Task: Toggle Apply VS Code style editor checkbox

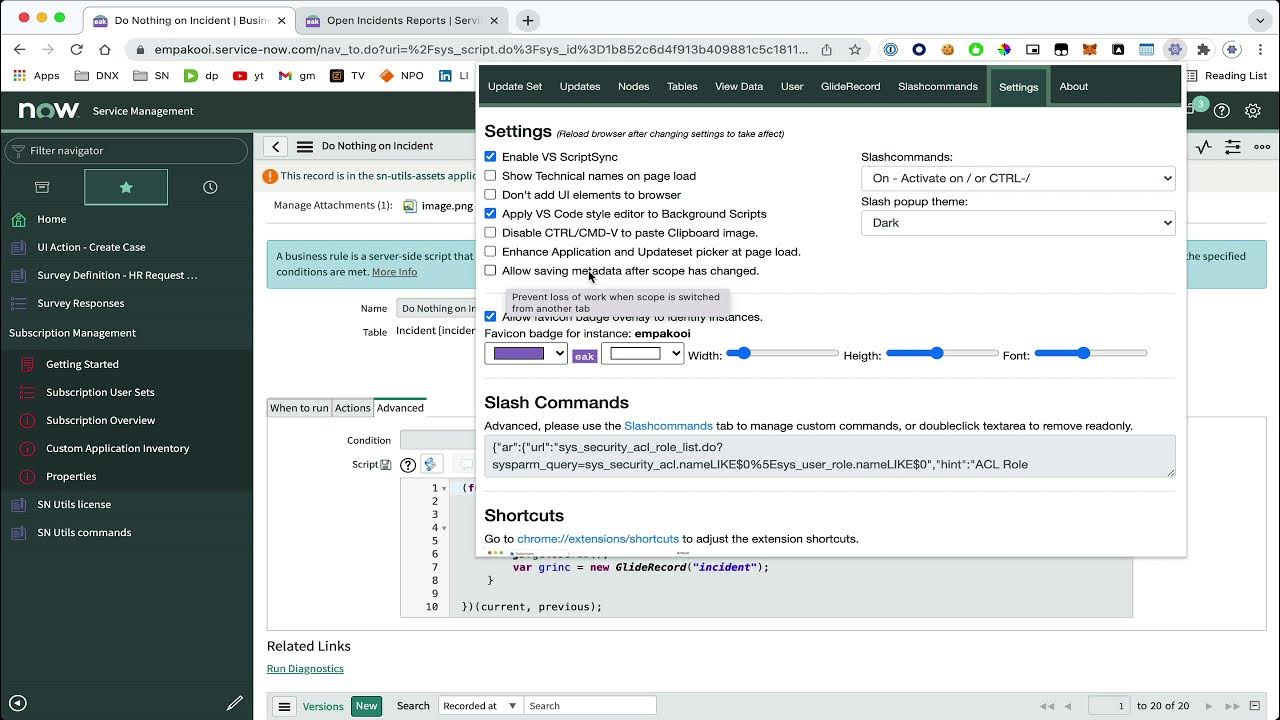Action: point(490,214)
